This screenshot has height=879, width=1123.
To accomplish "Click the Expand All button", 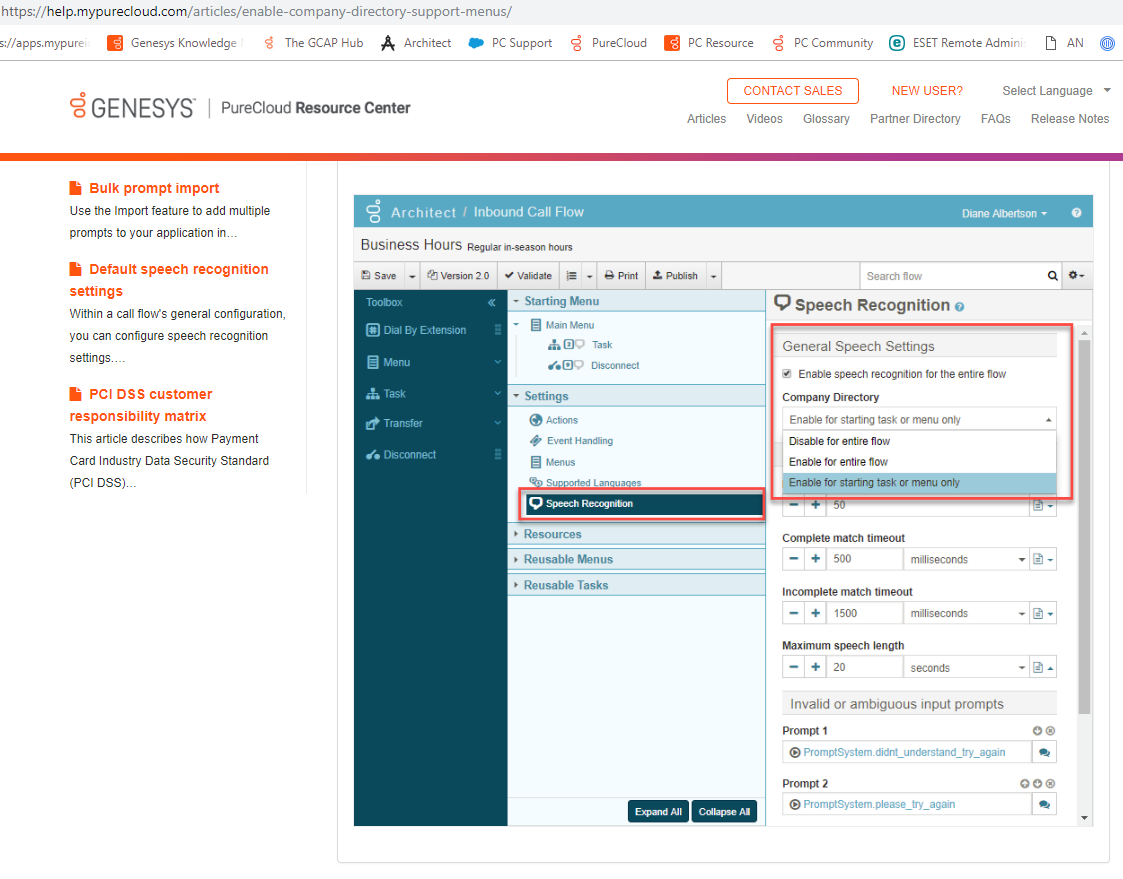I will coord(658,812).
